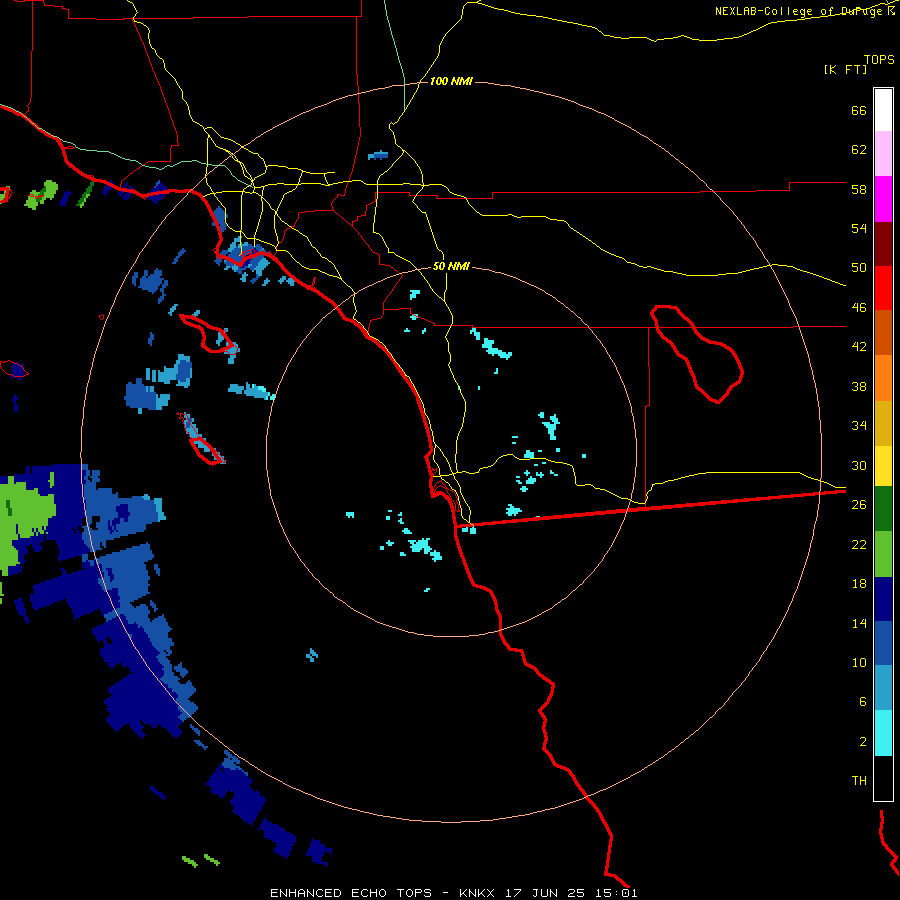The image size is (900, 900).
Task: Click the 50 NMI range ring label
Action: (451, 266)
